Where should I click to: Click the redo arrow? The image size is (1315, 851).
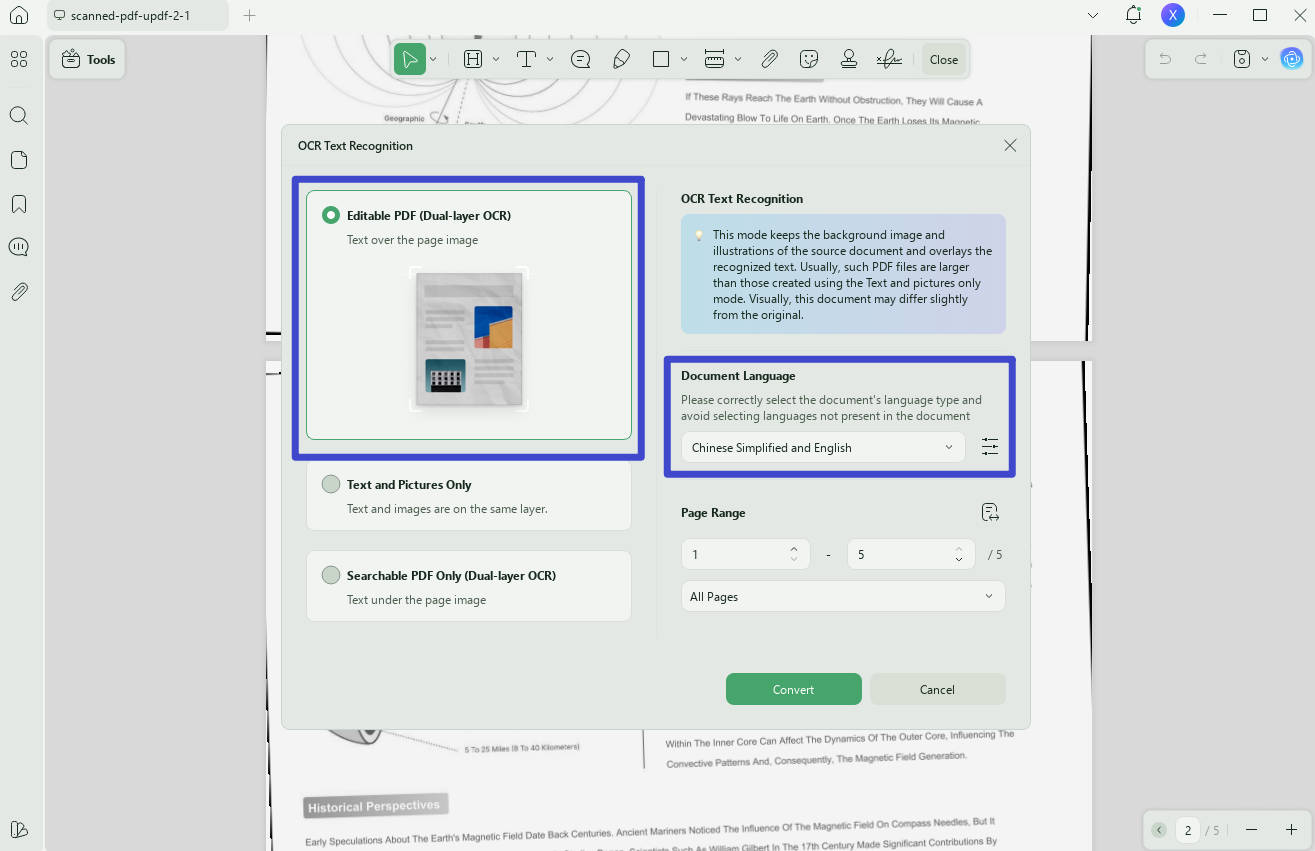click(1200, 59)
